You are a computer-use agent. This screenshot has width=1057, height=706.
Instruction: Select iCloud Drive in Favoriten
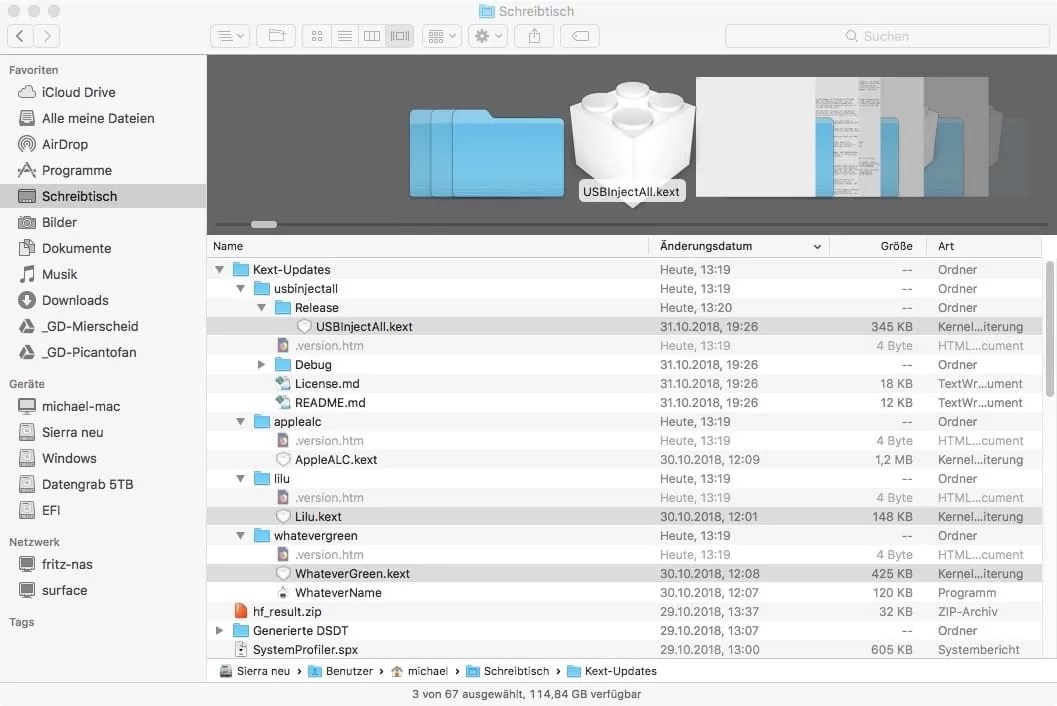pos(79,92)
